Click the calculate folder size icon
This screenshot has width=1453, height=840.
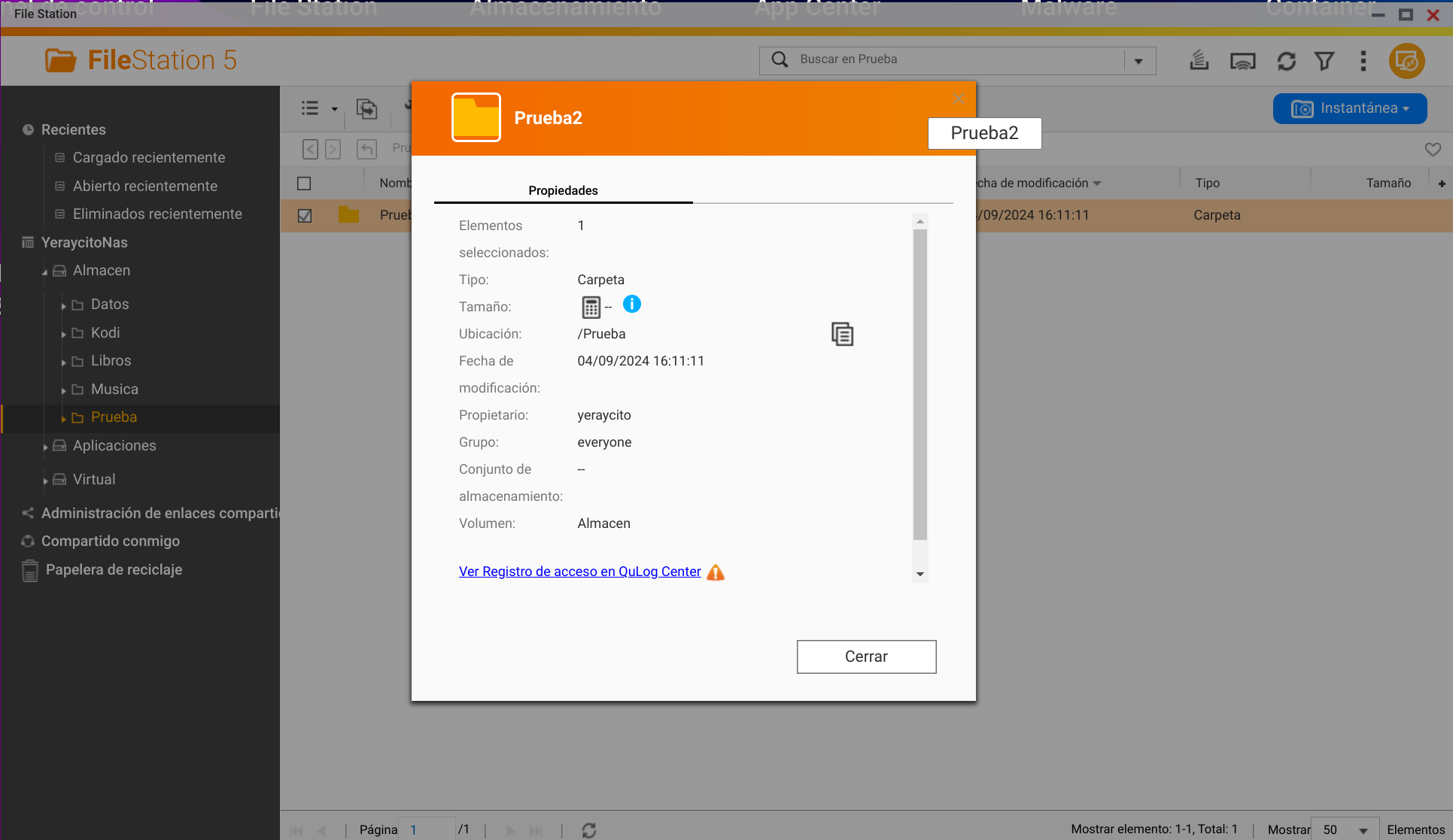pos(591,307)
